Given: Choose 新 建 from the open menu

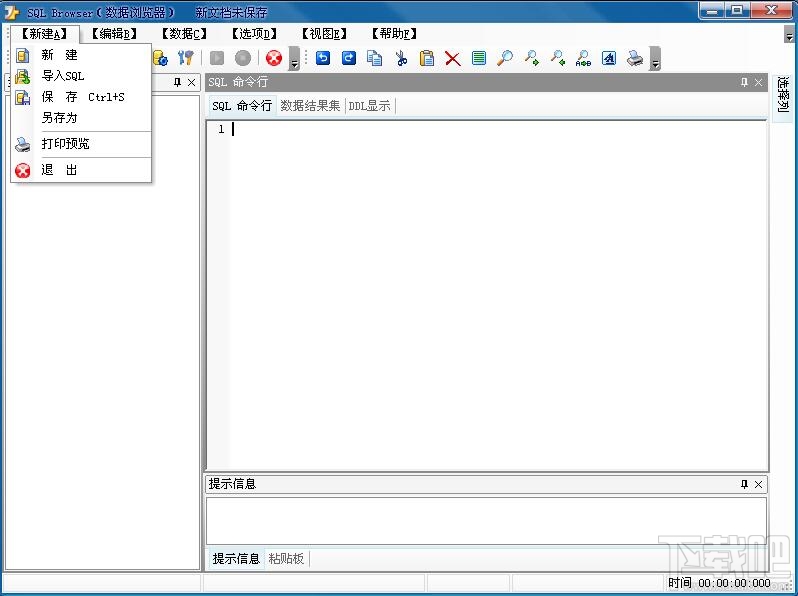Looking at the screenshot, I should coord(81,54).
